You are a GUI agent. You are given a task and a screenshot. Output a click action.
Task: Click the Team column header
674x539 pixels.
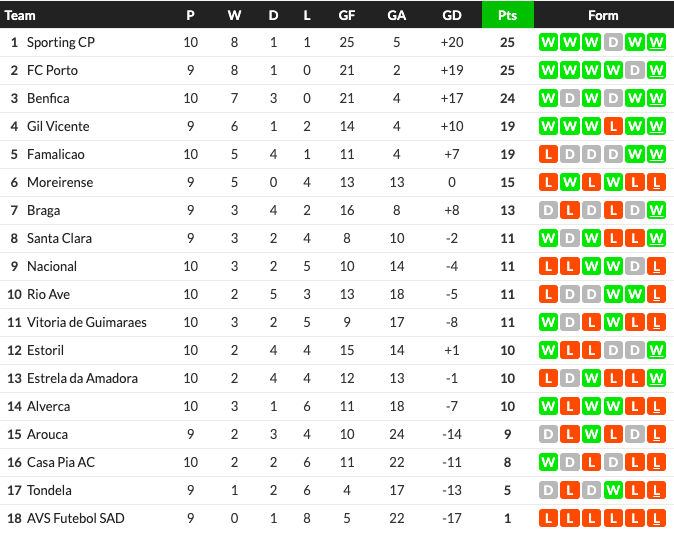[20, 15]
